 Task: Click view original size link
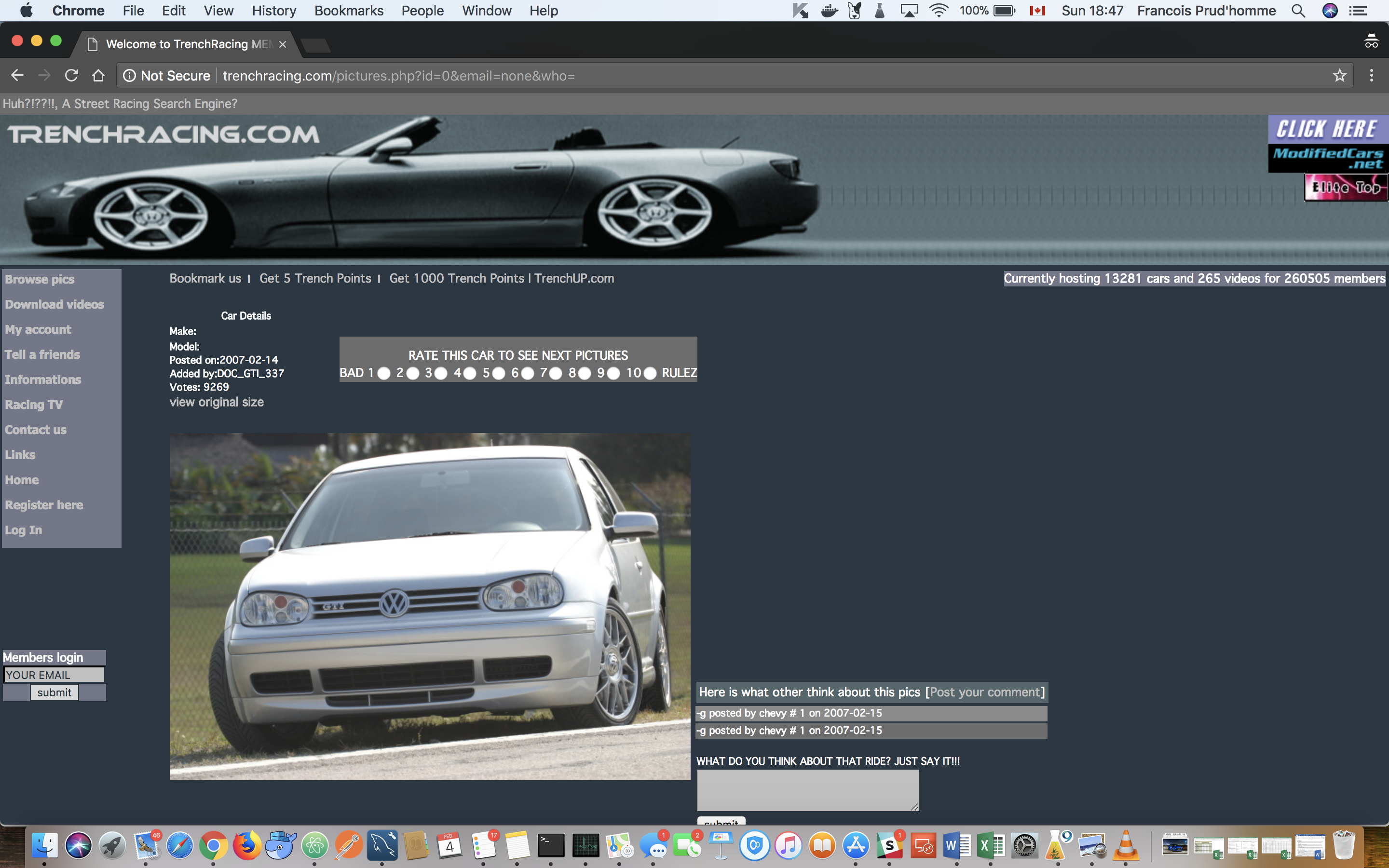[217, 402]
